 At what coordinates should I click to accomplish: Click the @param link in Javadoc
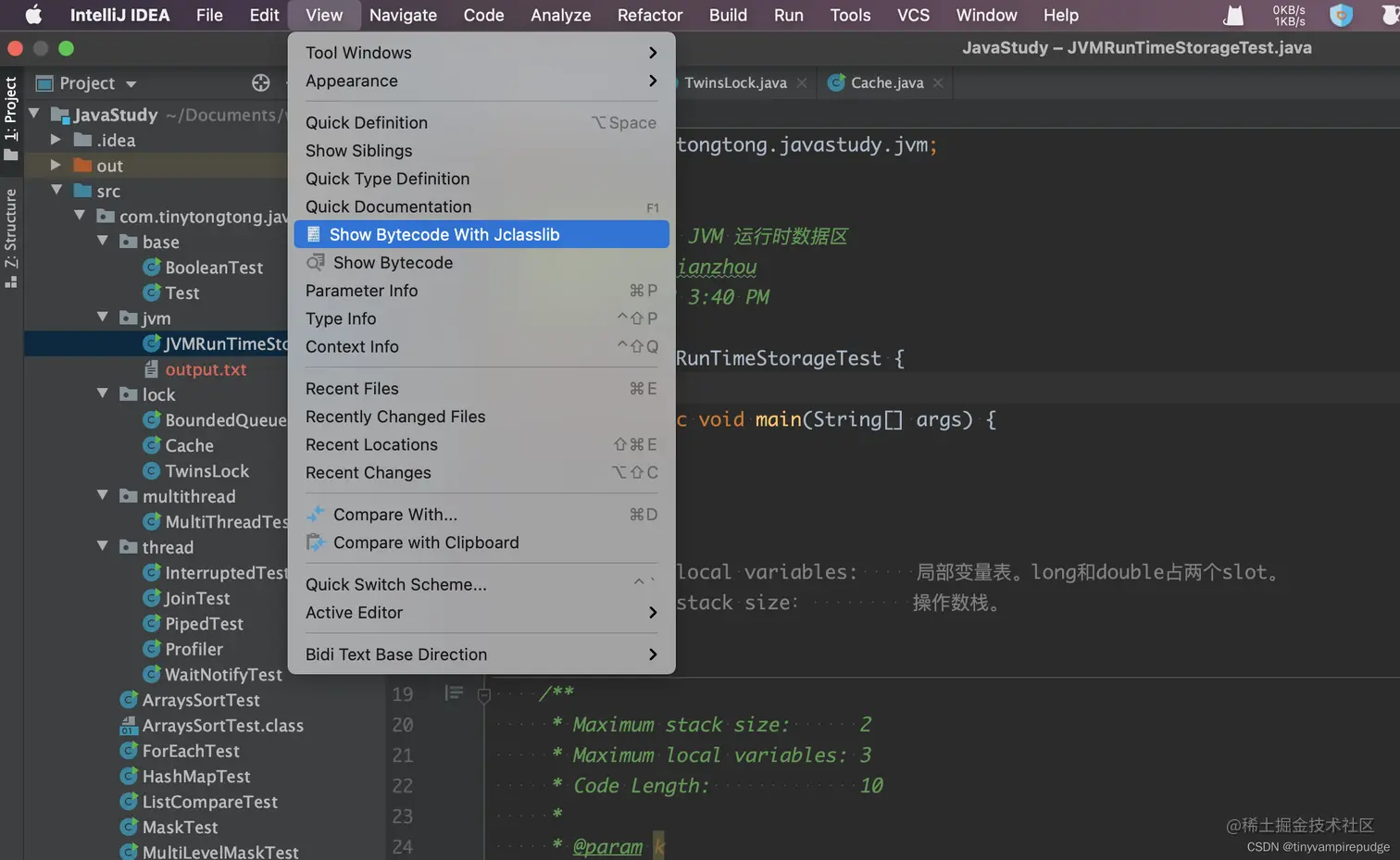607,846
